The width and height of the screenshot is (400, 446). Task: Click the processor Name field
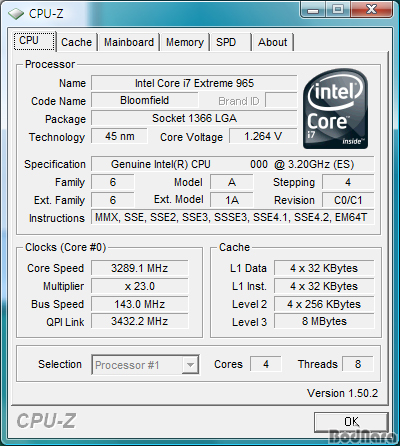click(x=194, y=83)
